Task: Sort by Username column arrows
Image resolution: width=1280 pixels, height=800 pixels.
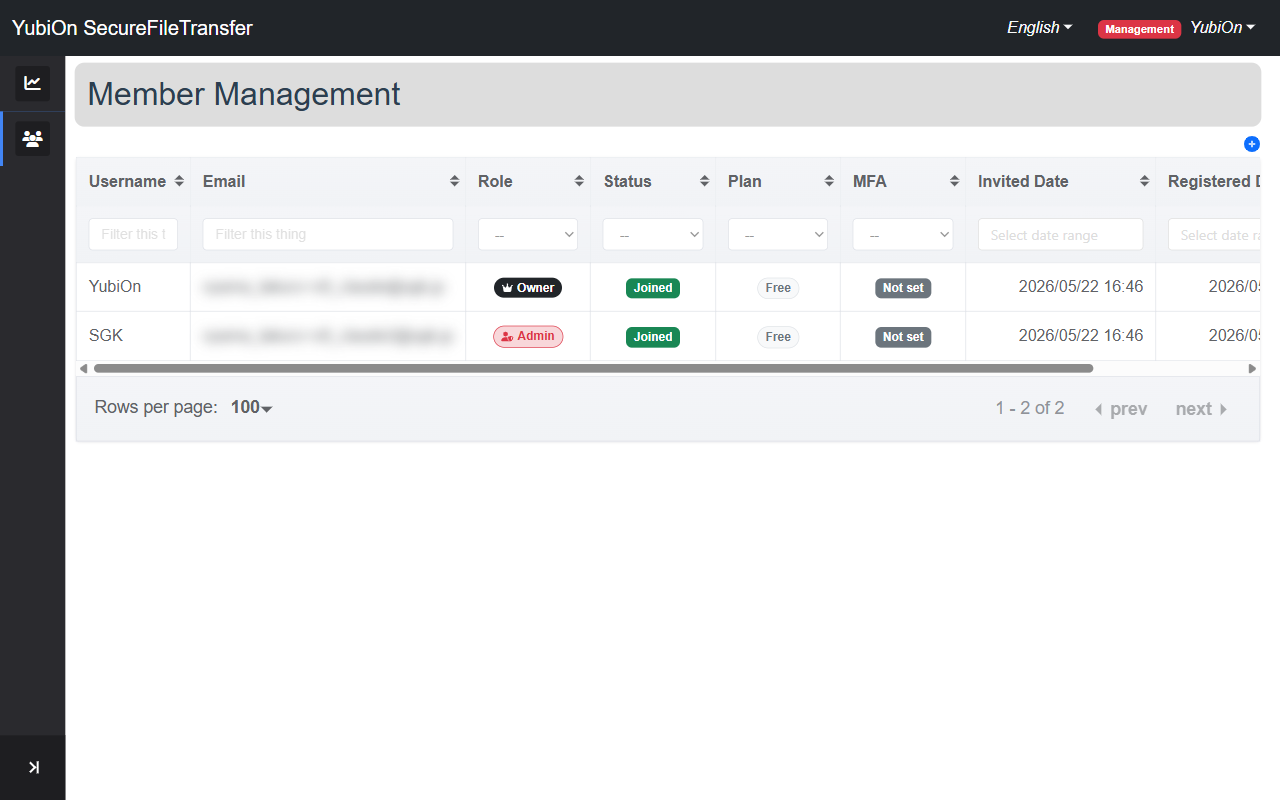Action: click(x=179, y=181)
